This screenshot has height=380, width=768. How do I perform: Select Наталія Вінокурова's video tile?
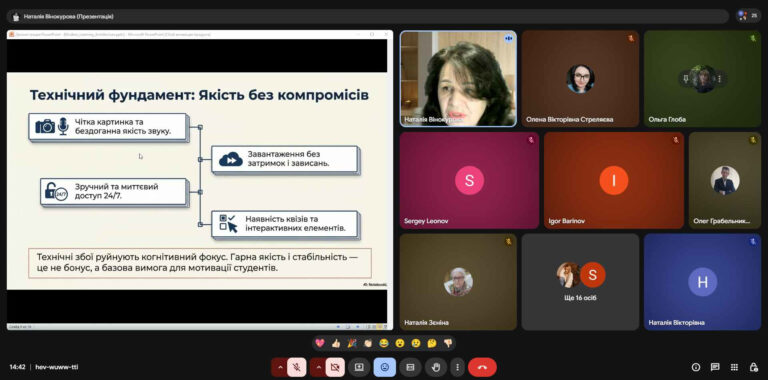coord(458,79)
